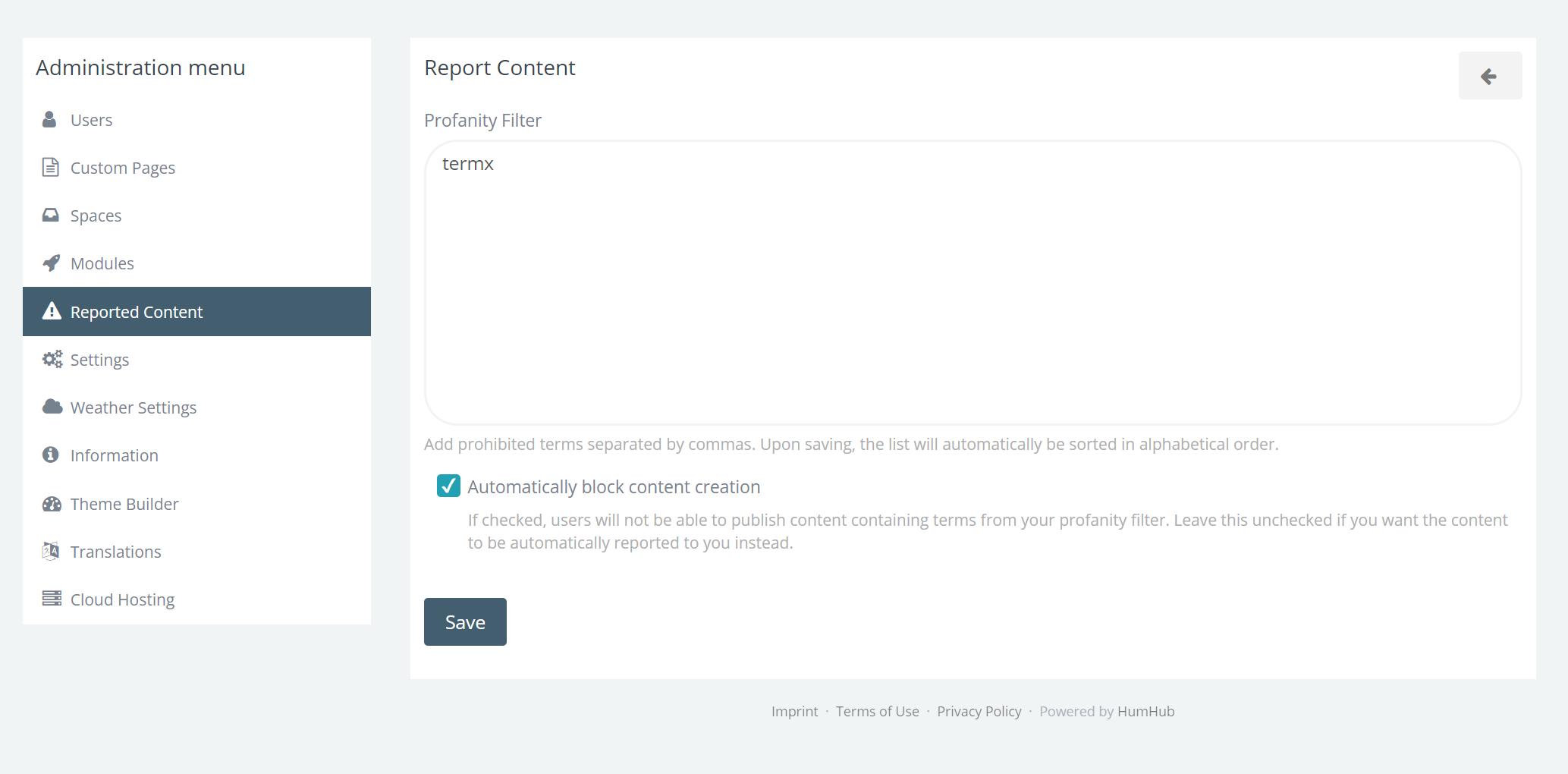Open the Translations menu entry
The image size is (1568, 774).
point(116,552)
